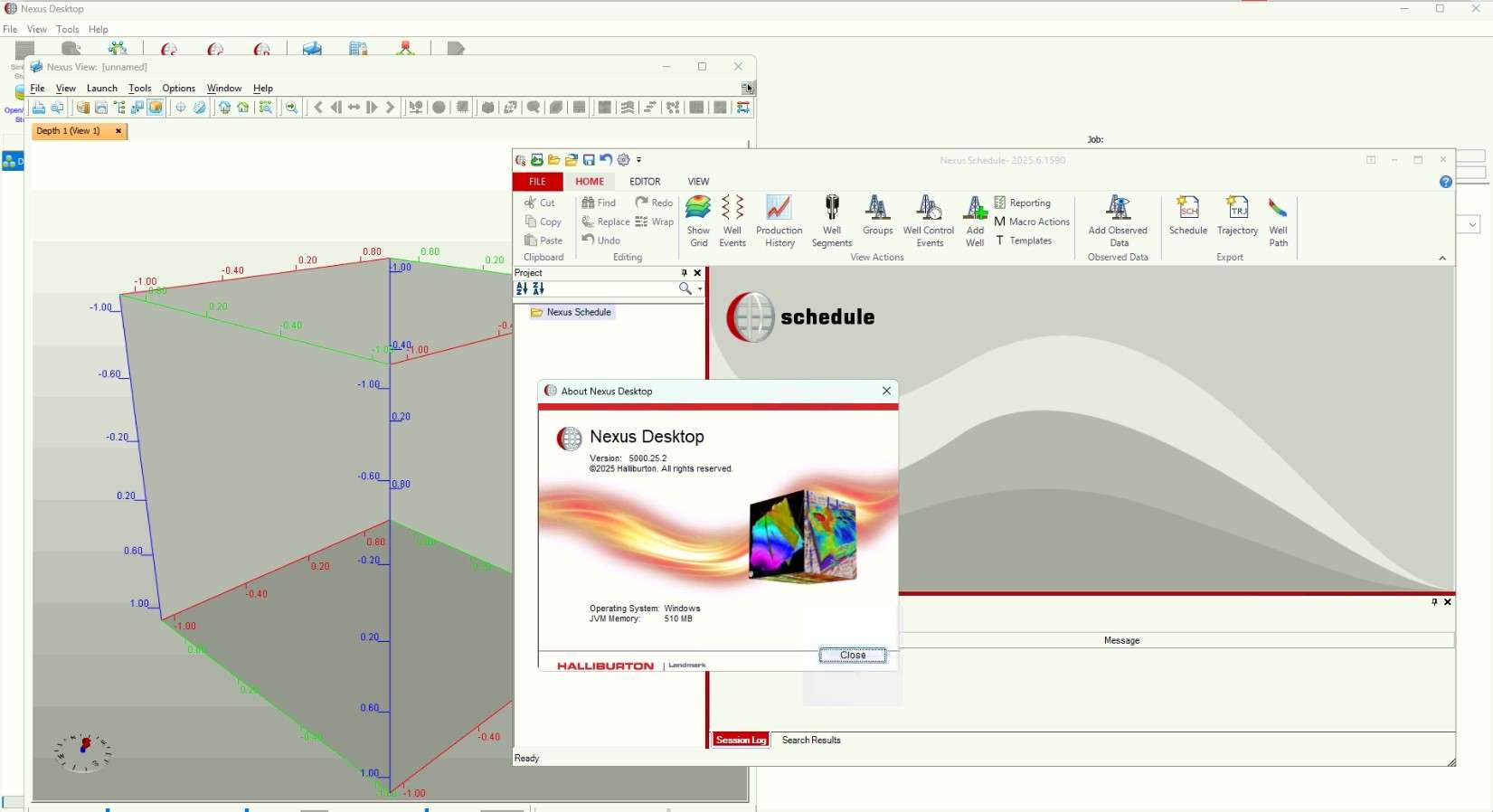Screen dimensions: 1493x812
Task: Click the print icon in Nexus View toolbar
Action: tap(39, 108)
